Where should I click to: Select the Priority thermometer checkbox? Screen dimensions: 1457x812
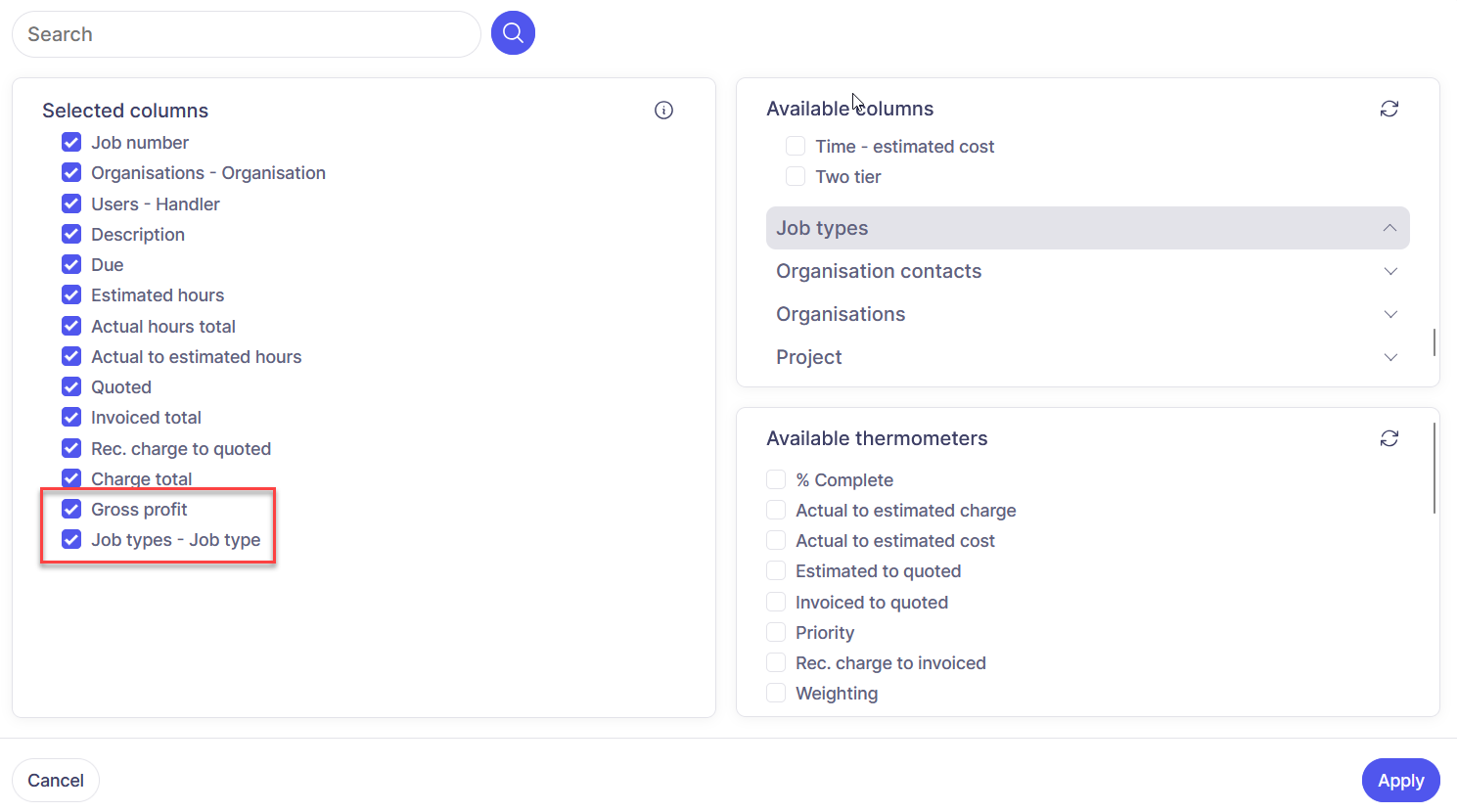point(776,633)
